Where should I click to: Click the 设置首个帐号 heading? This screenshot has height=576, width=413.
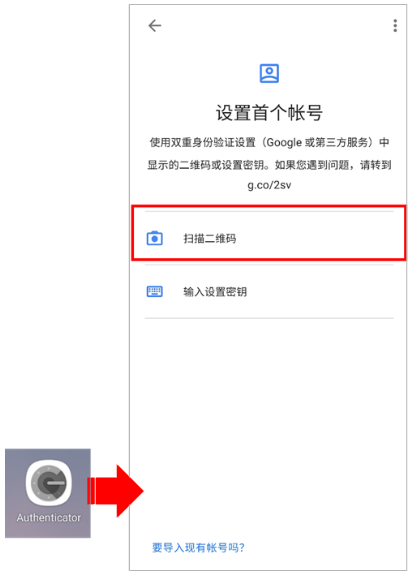tap(269, 112)
